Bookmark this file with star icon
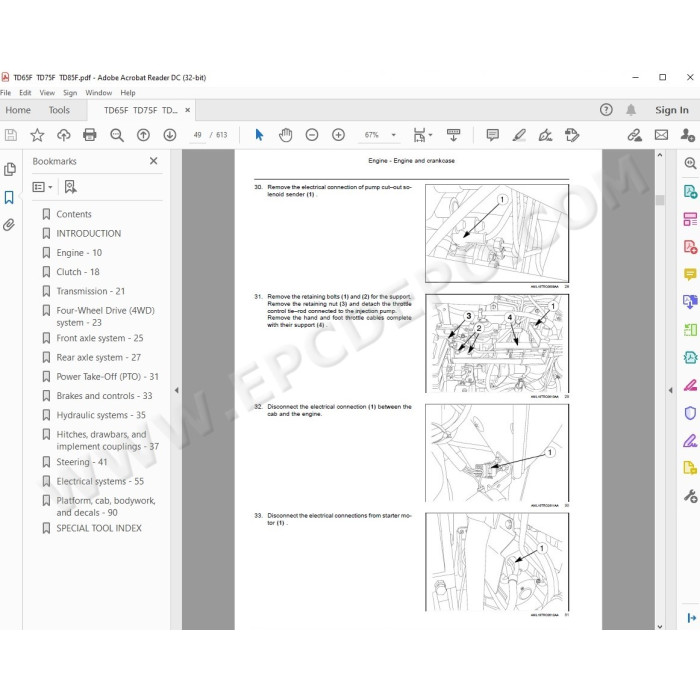This screenshot has width=700, height=700. pyautogui.click(x=37, y=135)
